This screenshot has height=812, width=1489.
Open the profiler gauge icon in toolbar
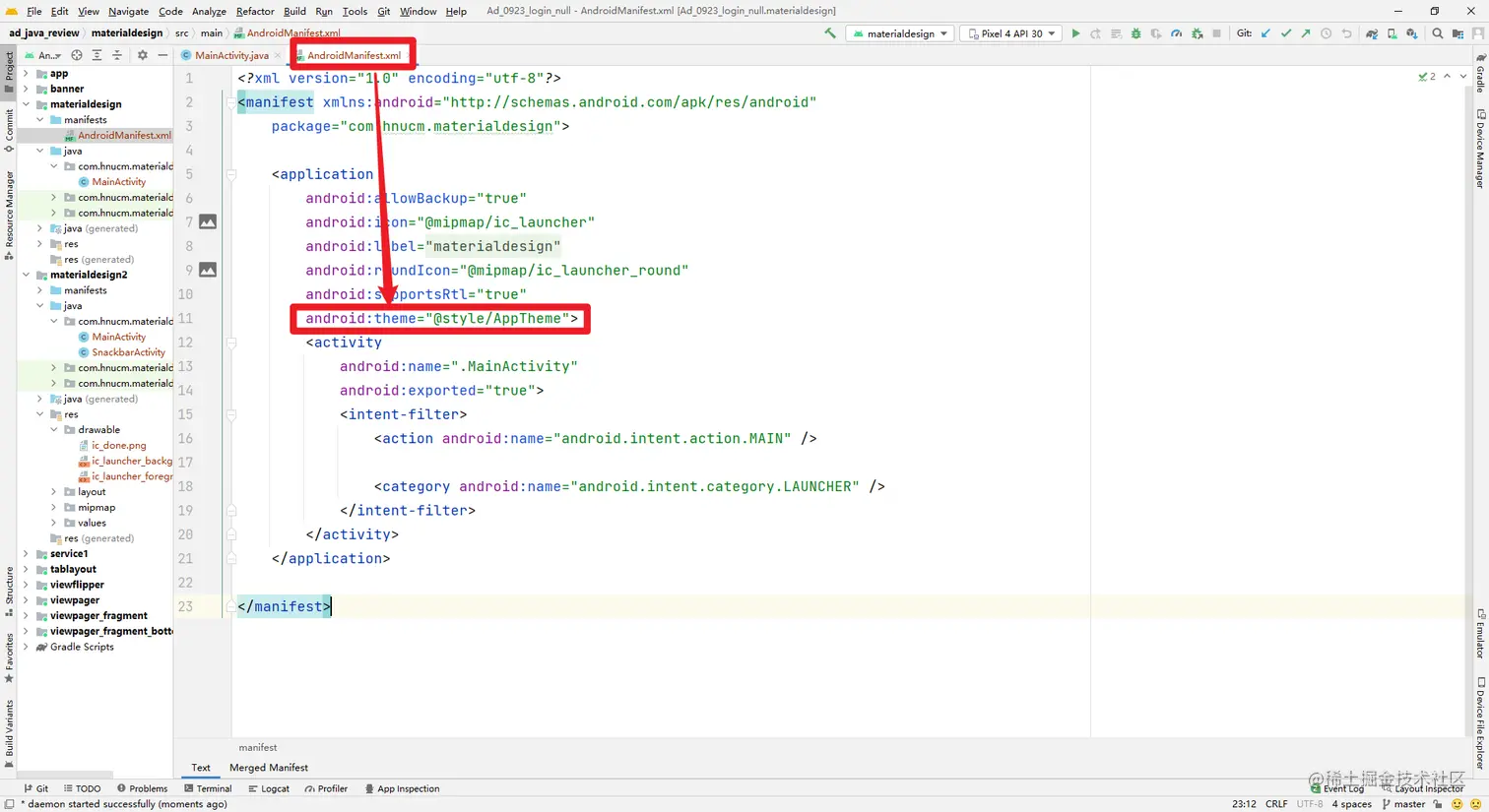click(x=1176, y=33)
